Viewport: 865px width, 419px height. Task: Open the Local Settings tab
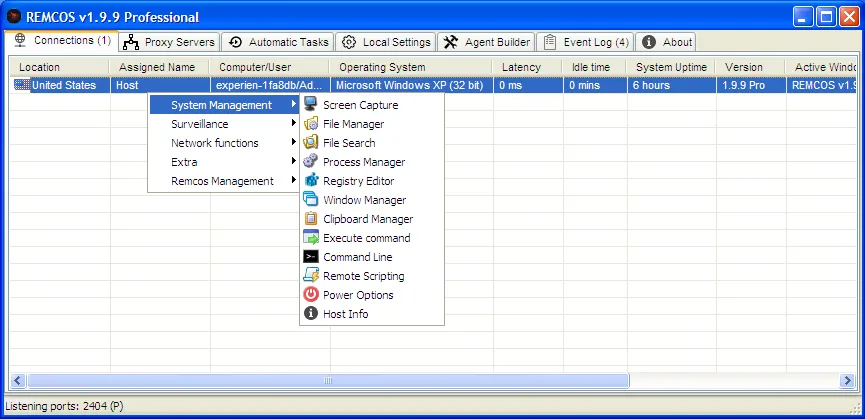tap(386, 42)
